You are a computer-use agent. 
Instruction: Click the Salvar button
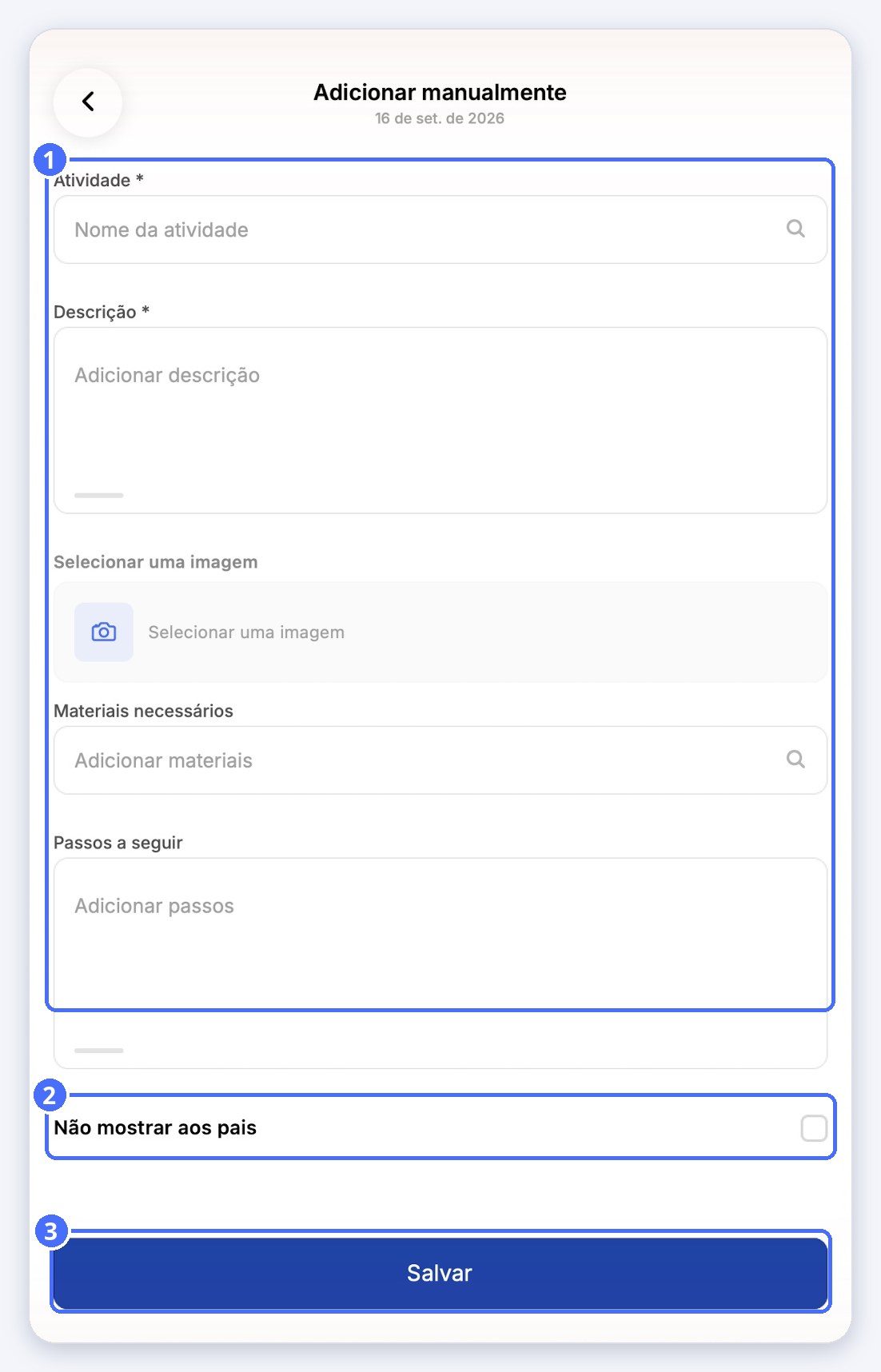pyautogui.click(x=440, y=1273)
